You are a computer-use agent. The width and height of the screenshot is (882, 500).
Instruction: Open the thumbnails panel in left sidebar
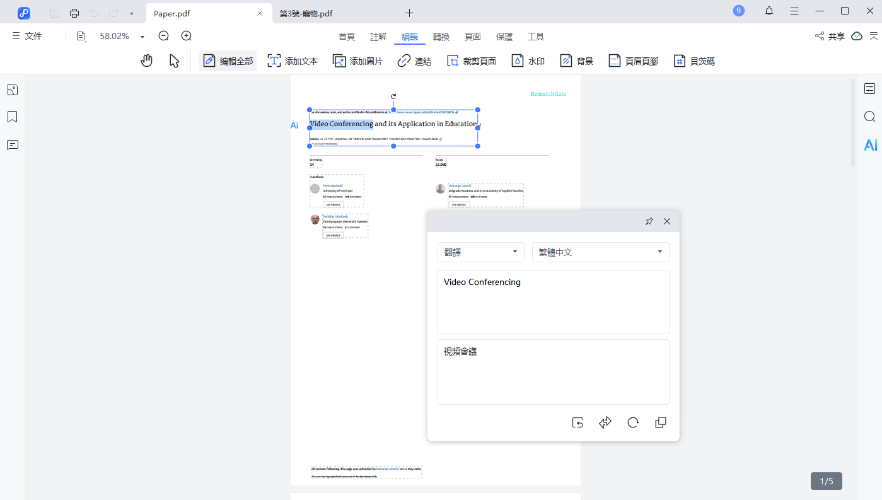coord(12,89)
